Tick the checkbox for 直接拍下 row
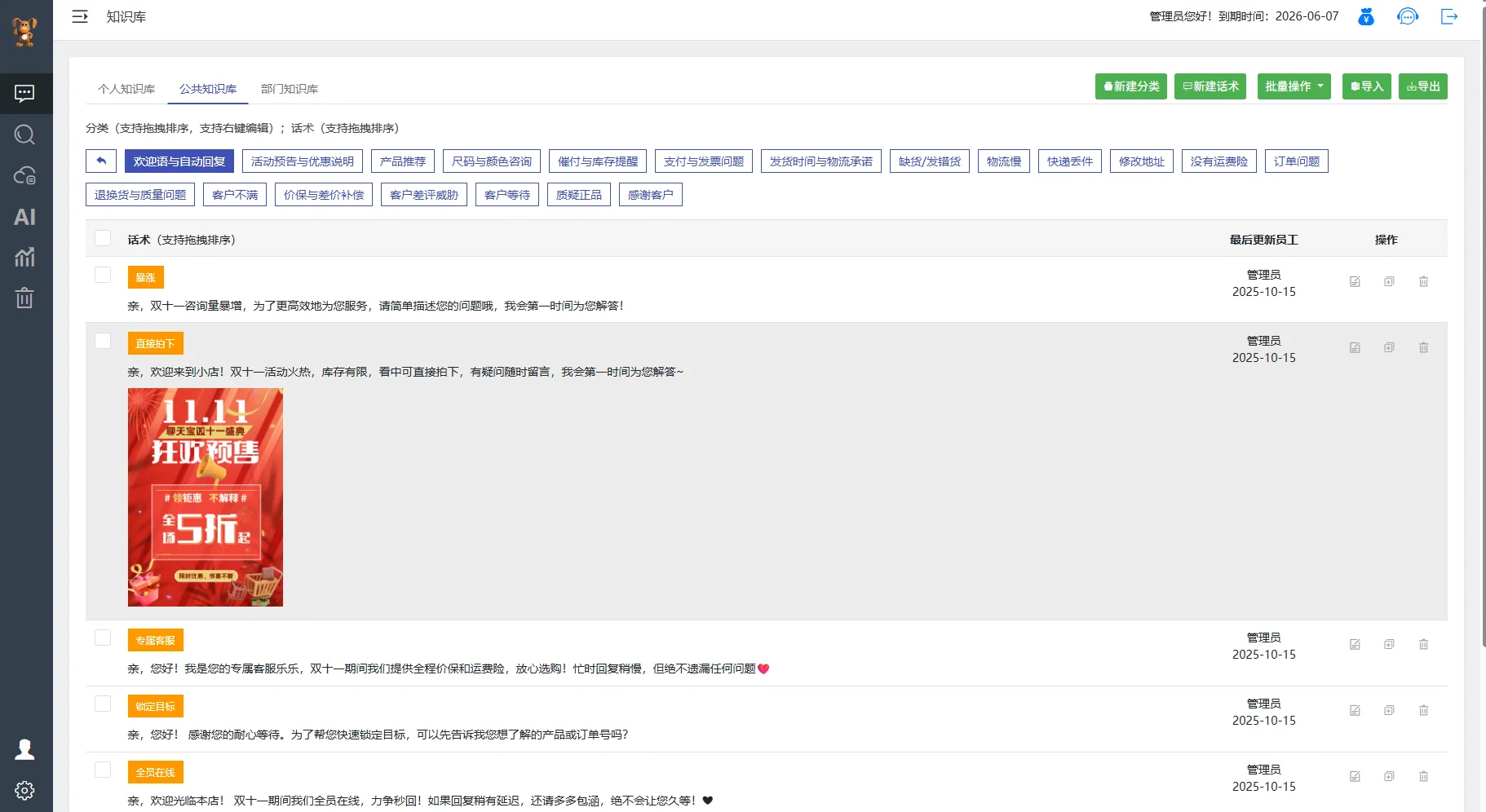Image resolution: width=1486 pixels, height=812 pixels. click(x=103, y=341)
